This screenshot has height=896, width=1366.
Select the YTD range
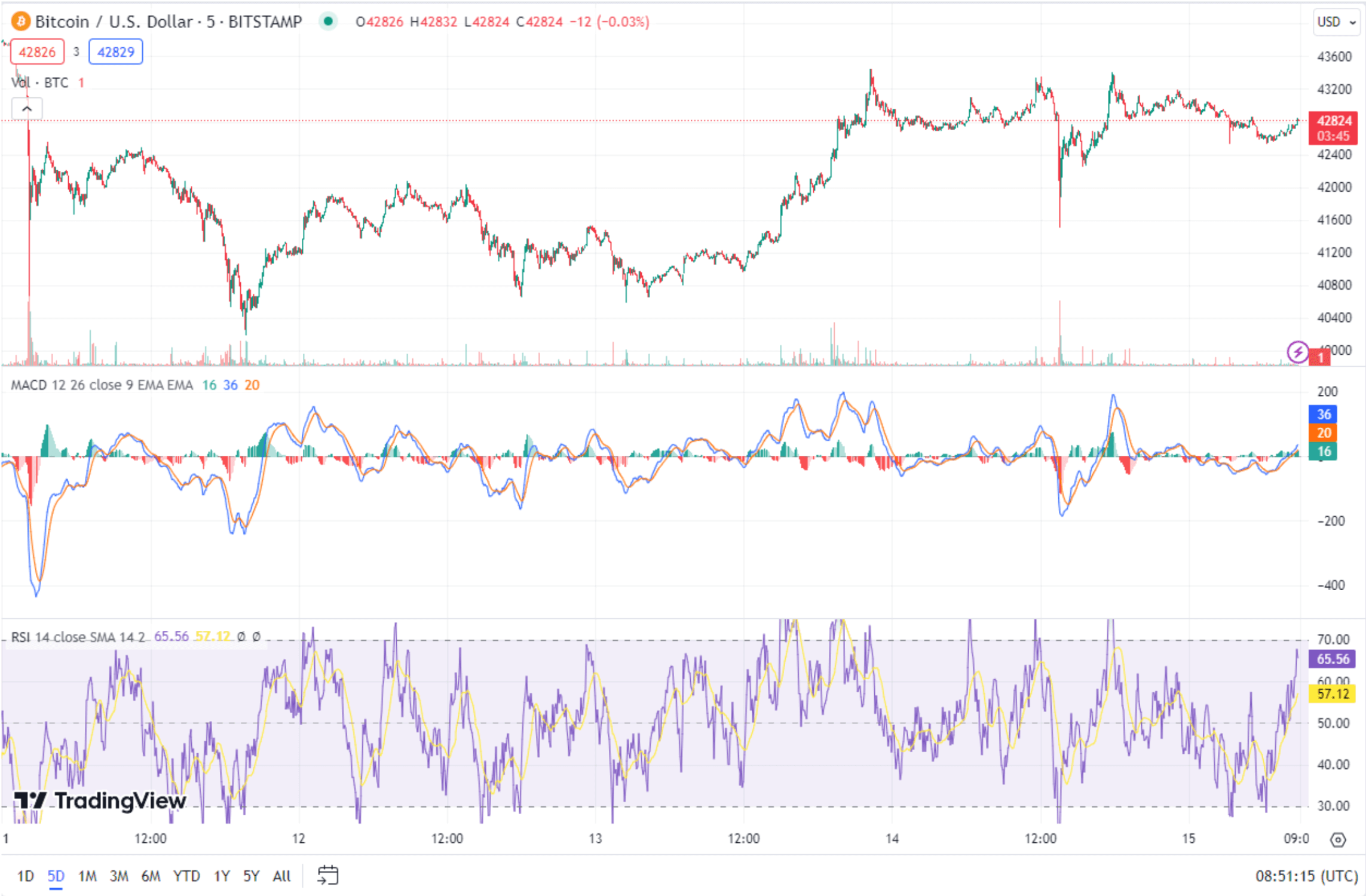(187, 875)
